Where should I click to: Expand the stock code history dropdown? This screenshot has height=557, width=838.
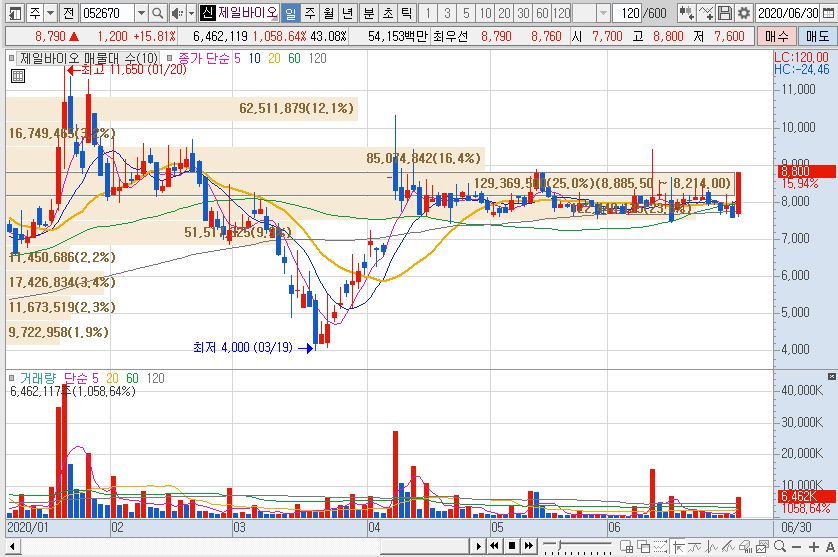tap(141, 13)
